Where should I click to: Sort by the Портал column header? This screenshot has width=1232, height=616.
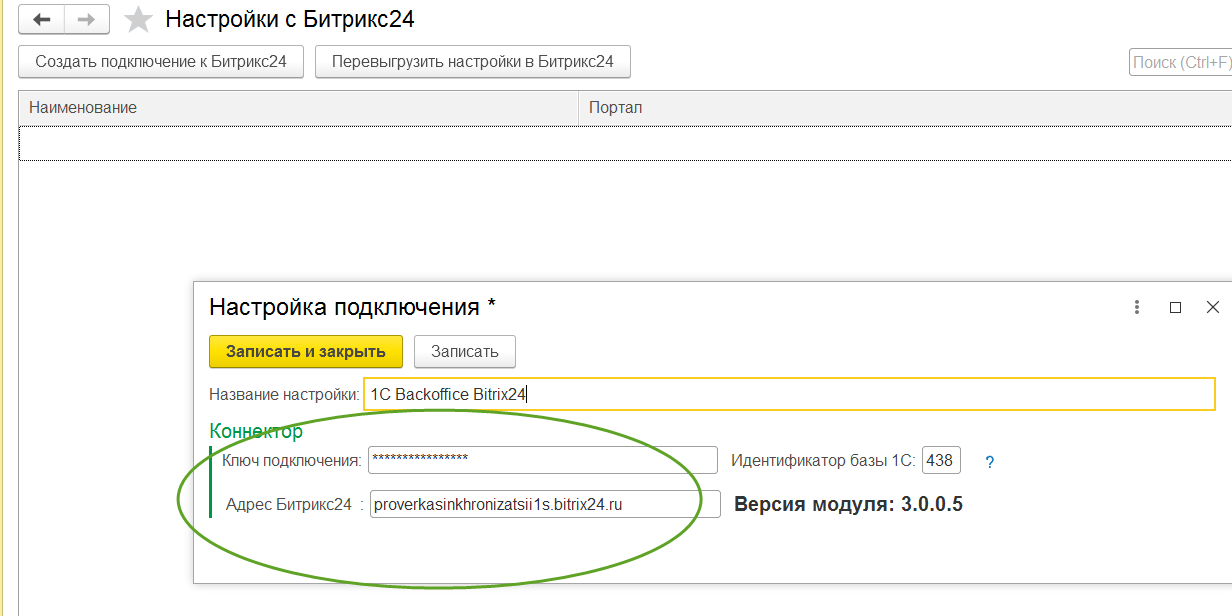click(x=905, y=108)
